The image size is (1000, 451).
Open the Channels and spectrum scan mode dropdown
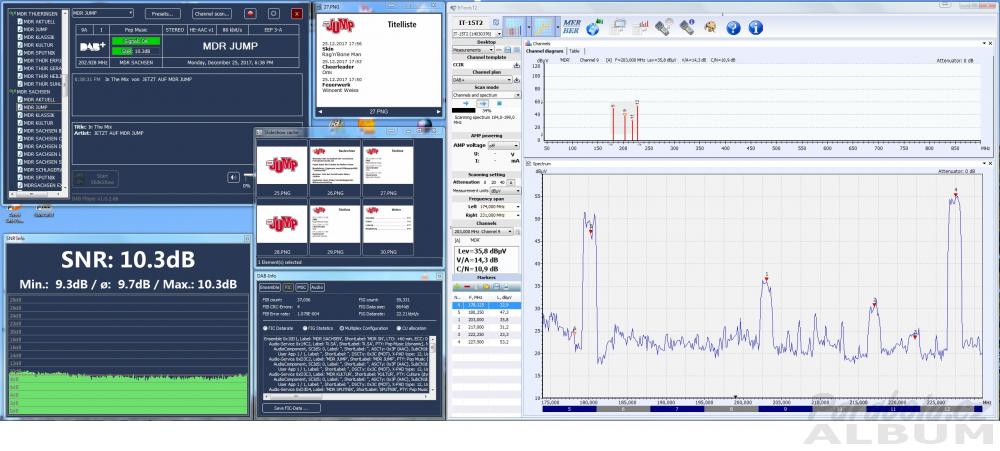pos(487,94)
